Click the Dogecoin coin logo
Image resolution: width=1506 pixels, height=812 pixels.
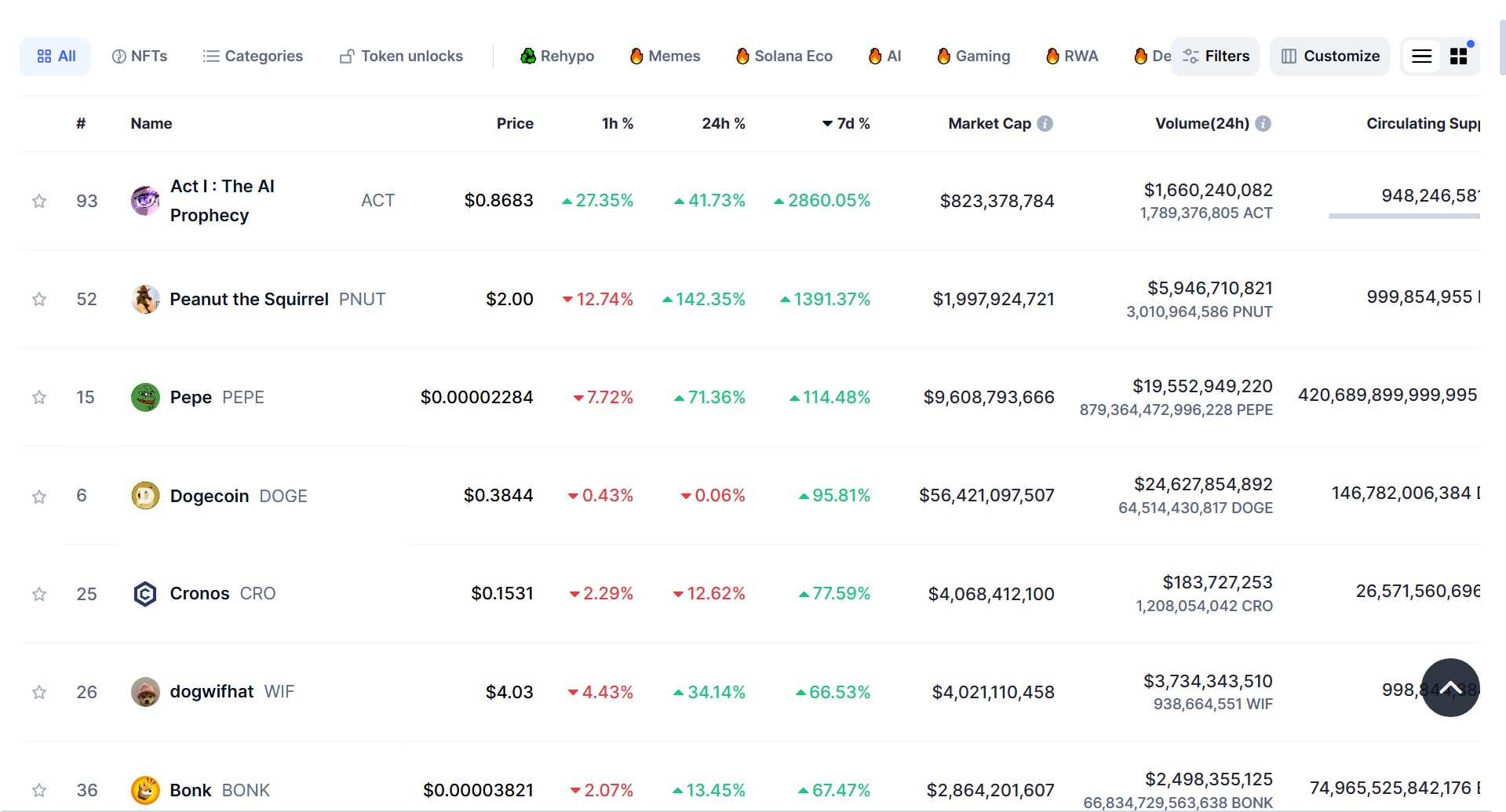[145, 496]
